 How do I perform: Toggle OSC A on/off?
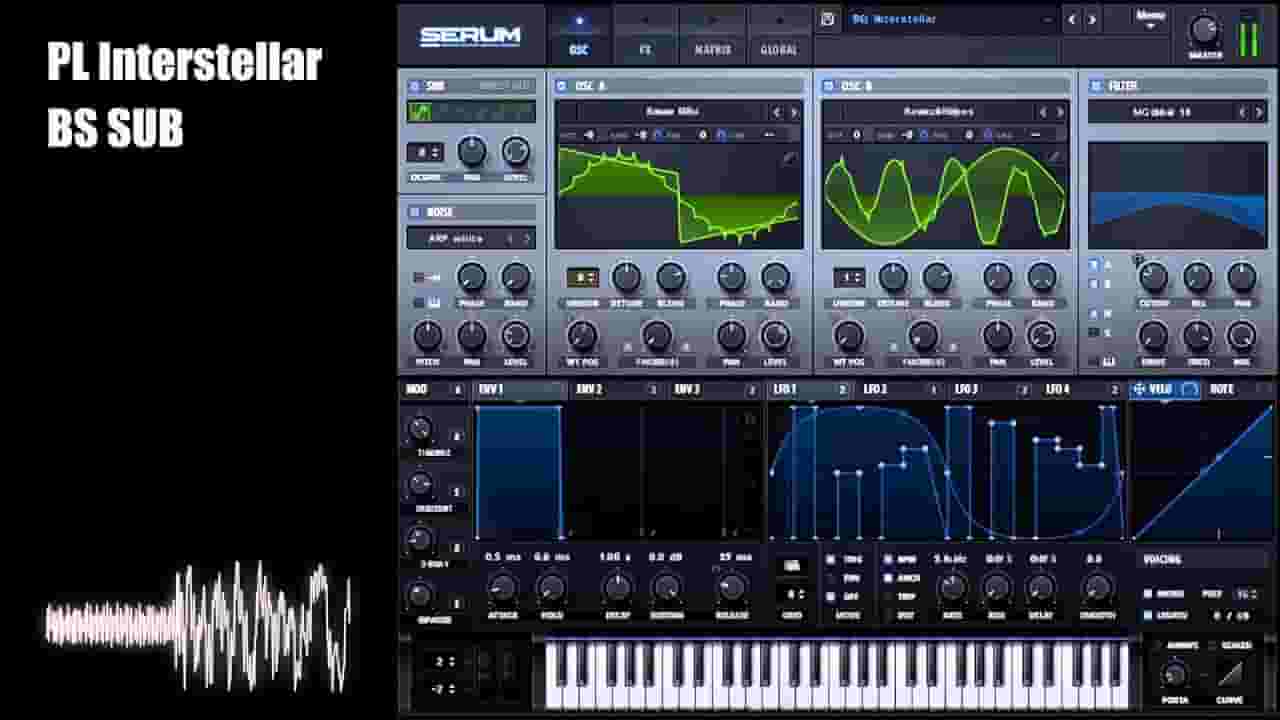[561, 86]
